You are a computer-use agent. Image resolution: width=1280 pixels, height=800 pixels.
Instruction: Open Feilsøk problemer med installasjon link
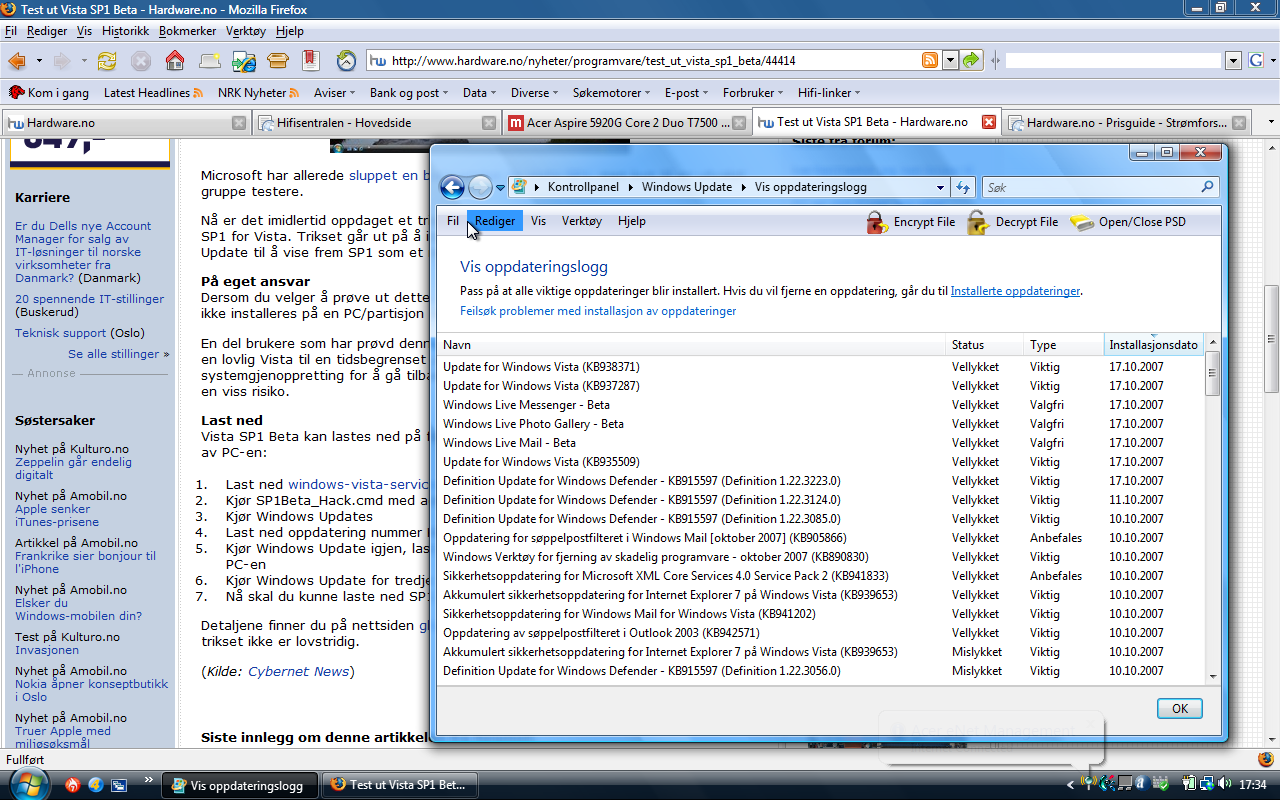click(598, 311)
